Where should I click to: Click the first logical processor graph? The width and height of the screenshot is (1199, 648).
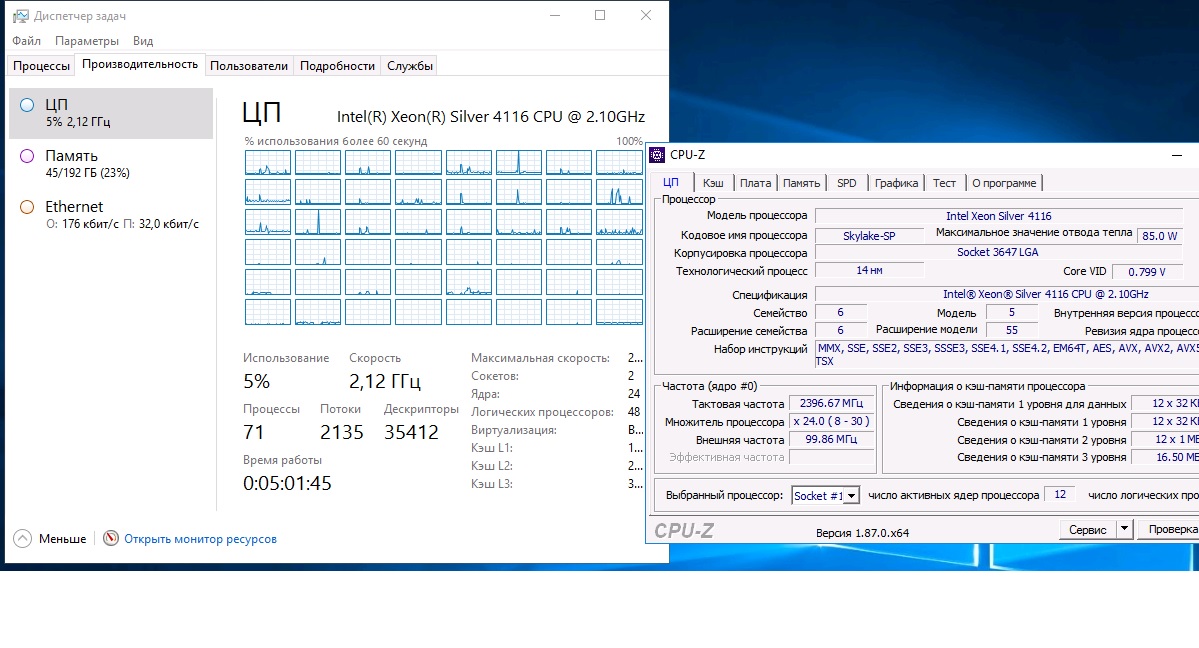click(268, 162)
